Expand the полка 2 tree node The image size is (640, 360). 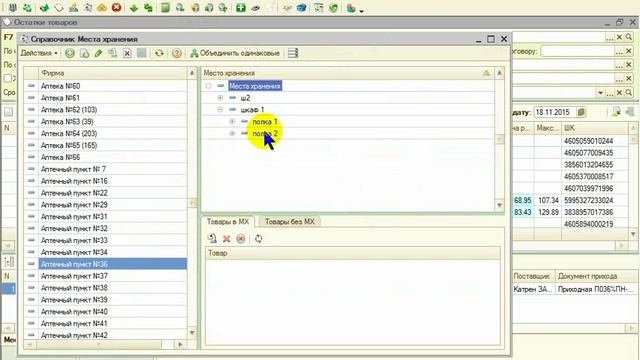232,133
